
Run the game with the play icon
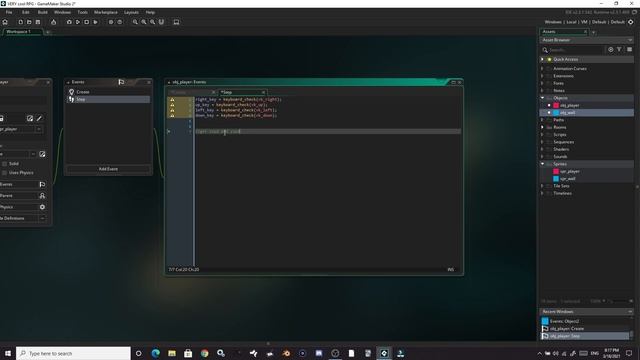78,22
